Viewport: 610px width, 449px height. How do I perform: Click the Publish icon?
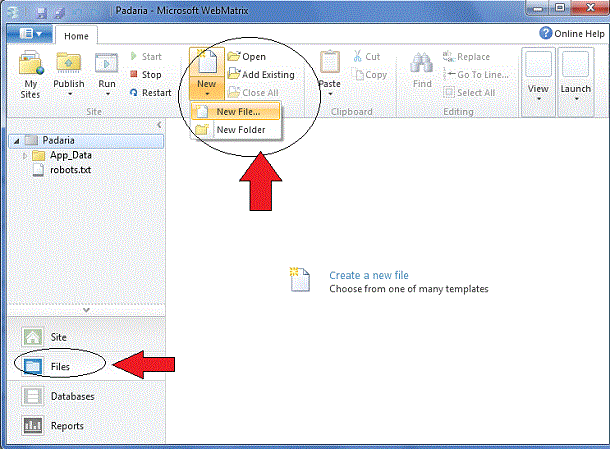tap(68, 63)
